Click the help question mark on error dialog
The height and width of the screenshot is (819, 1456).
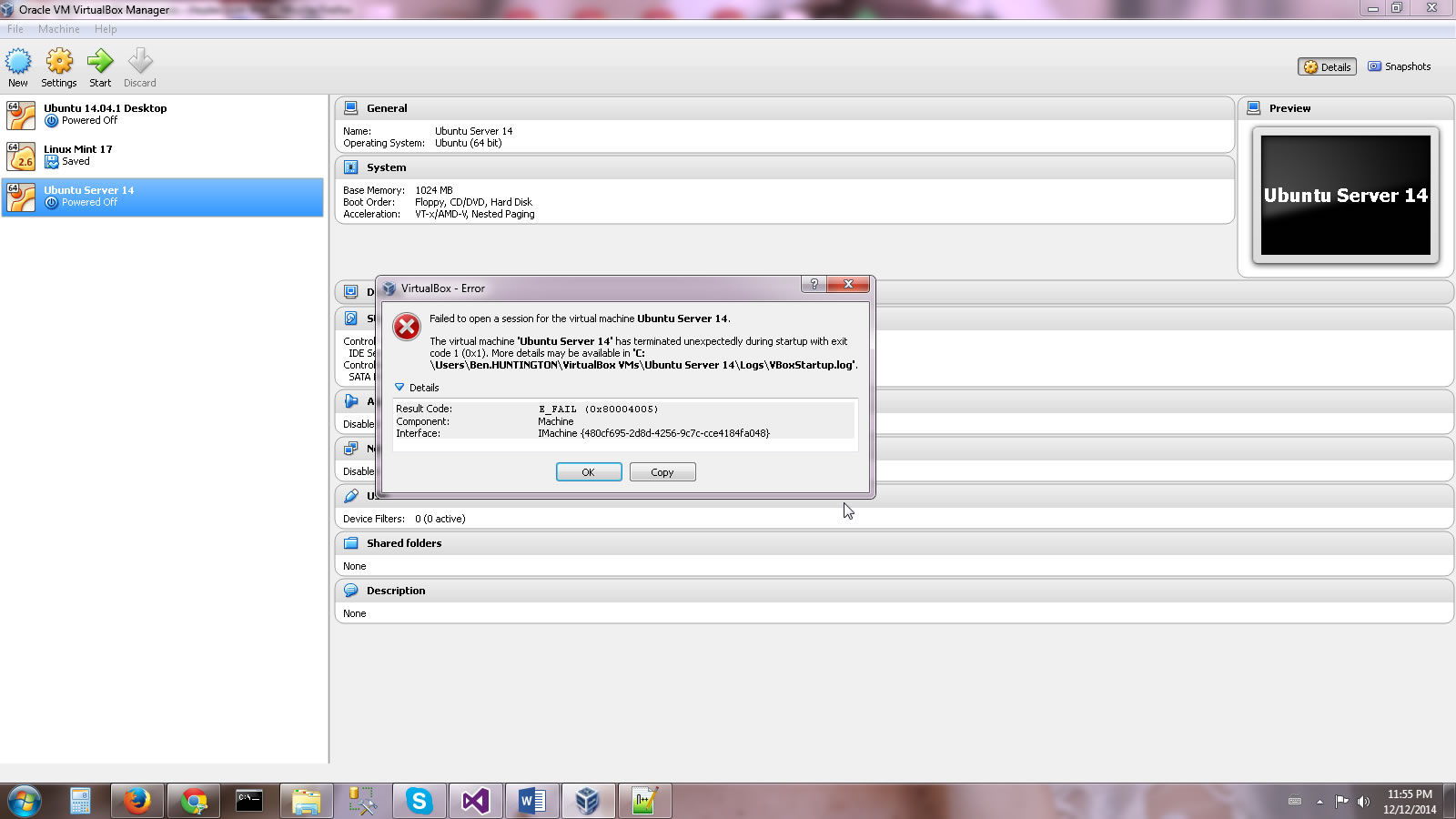pos(814,284)
